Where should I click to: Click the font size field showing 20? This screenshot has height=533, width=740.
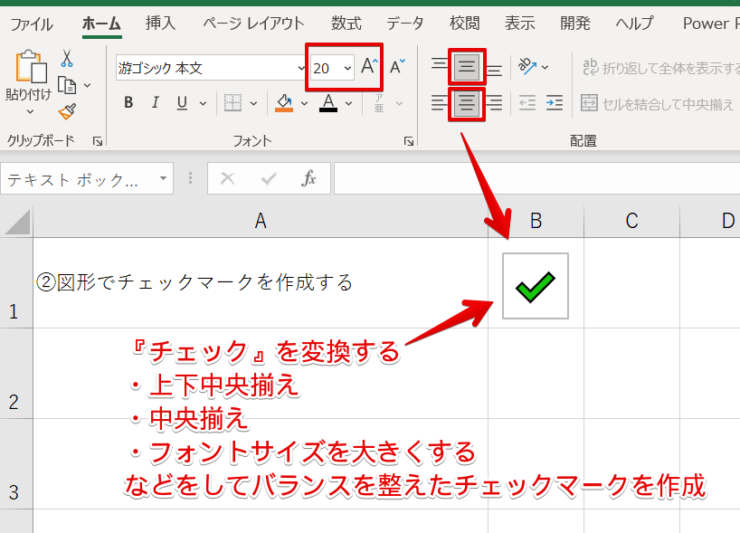tap(326, 68)
